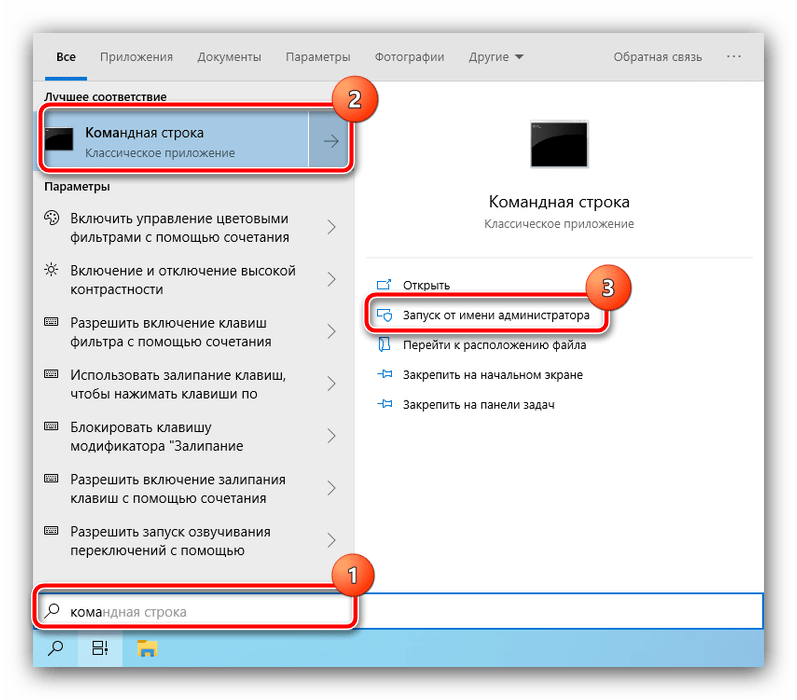Switch to the Все tab
The image size is (797, 700).
pyautogui.click(x=66, y=57)
